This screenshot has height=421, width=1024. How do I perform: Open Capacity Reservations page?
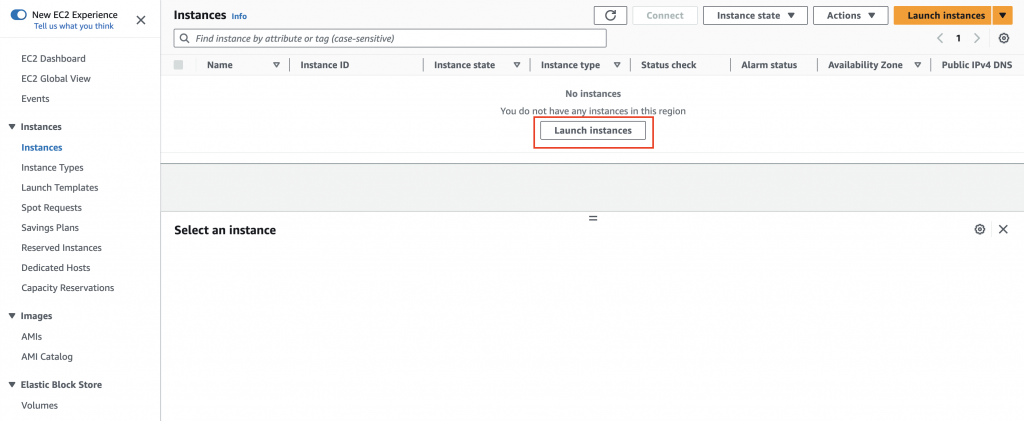[x=67, y=288]
